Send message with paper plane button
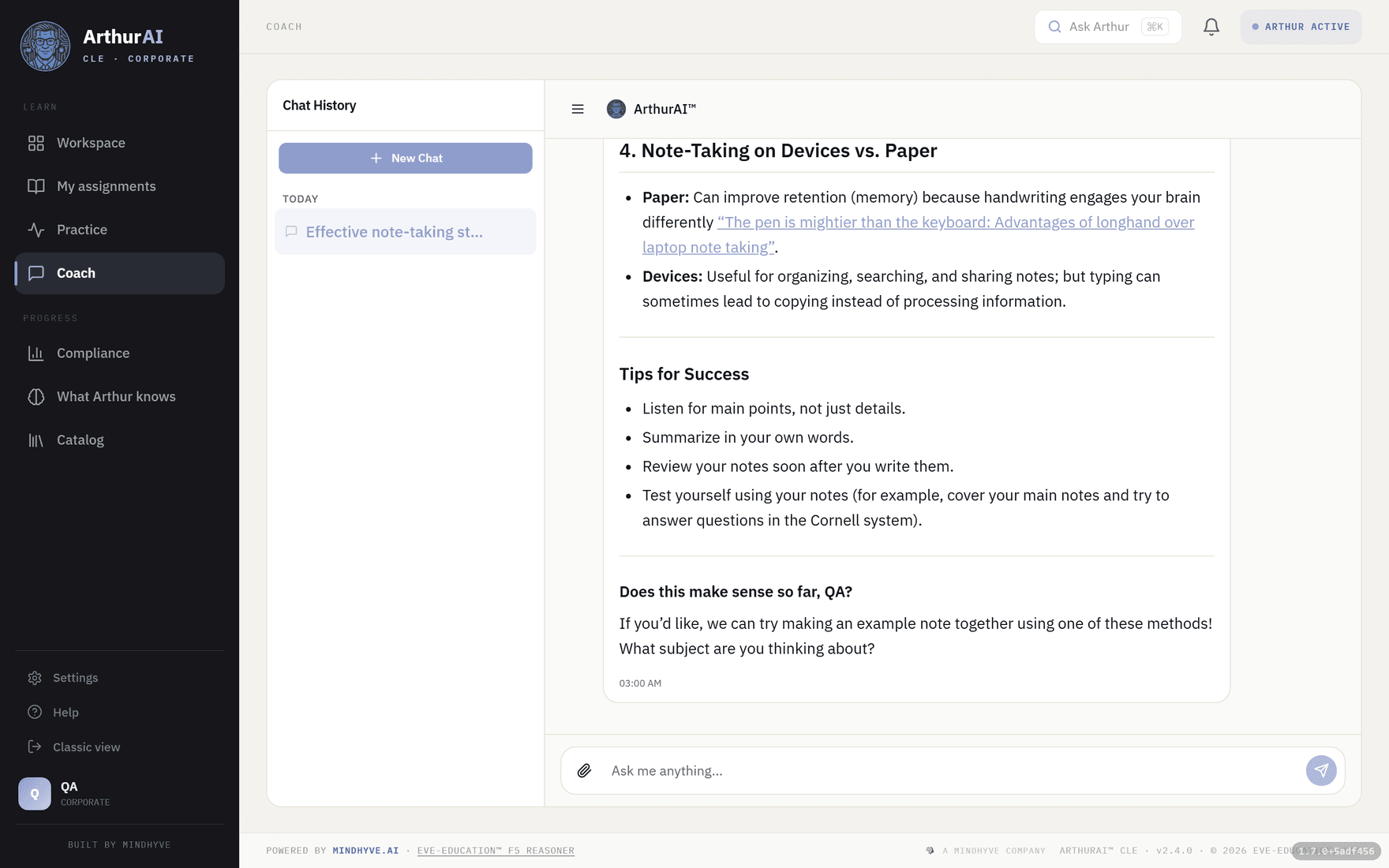 tap(1321, 771)
